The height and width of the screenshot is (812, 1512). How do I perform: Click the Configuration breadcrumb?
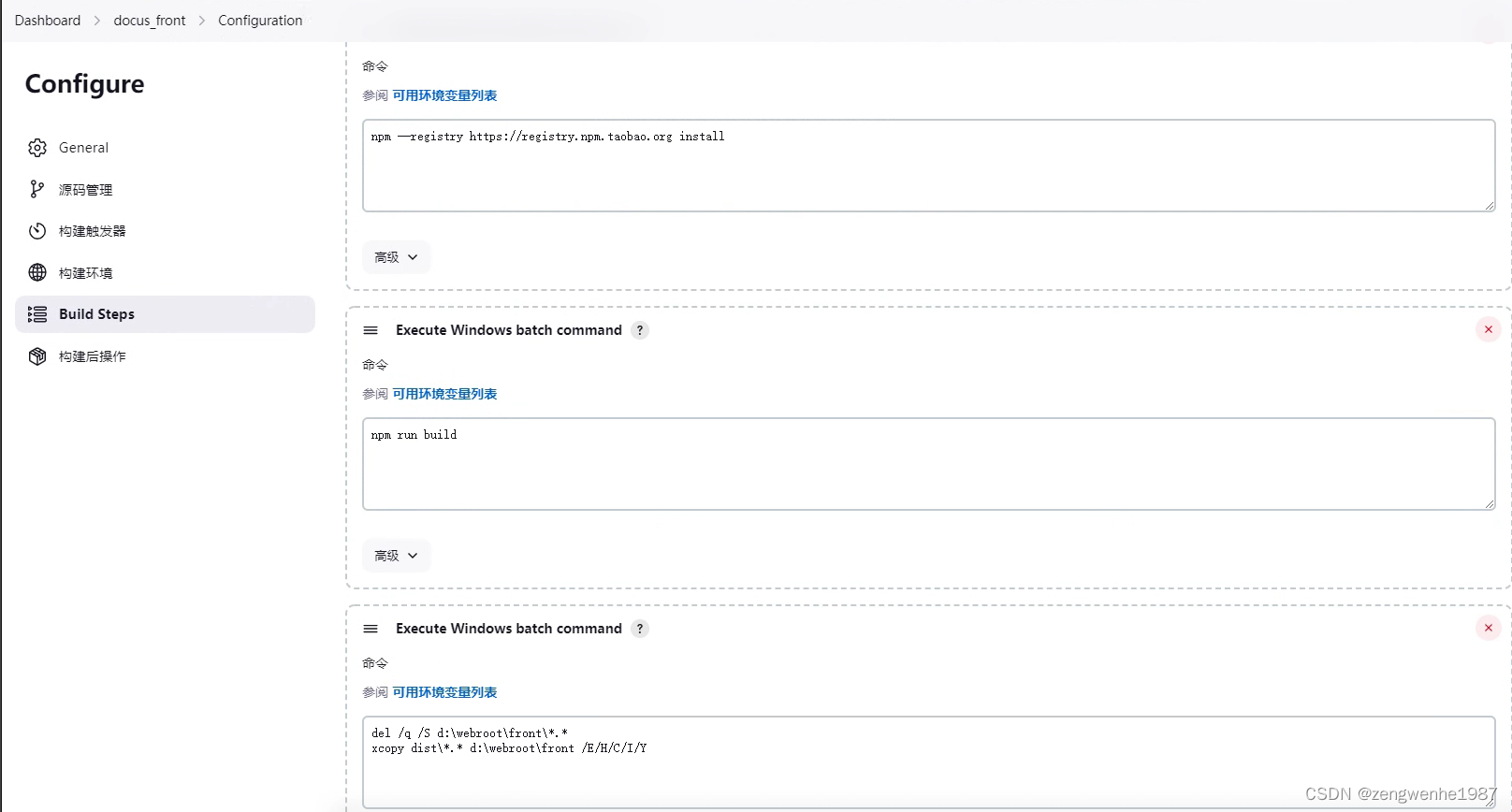260,21
